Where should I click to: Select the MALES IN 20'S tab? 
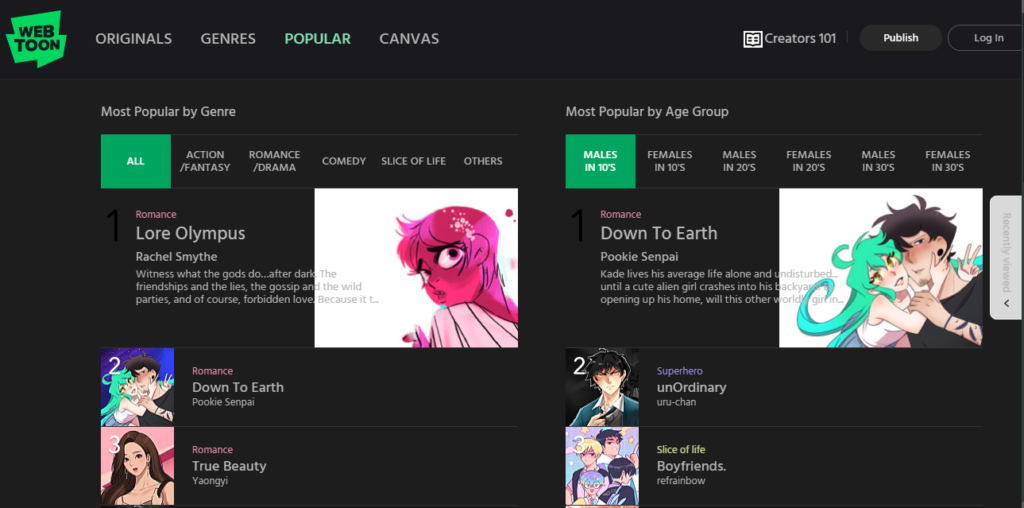click(x=739, y=161)
